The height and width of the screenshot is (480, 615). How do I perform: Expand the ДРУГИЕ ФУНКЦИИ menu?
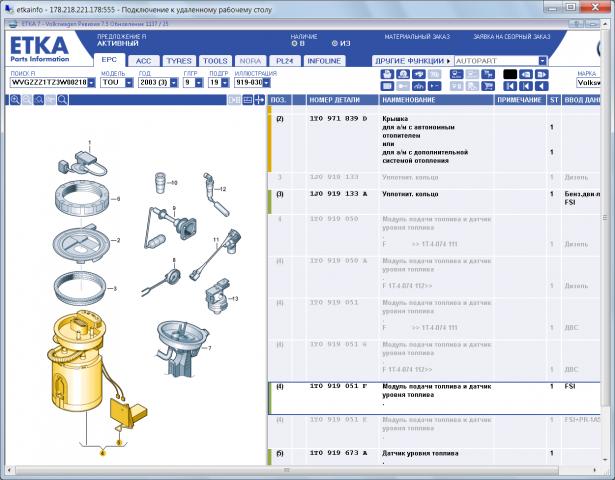pos(413,61)
